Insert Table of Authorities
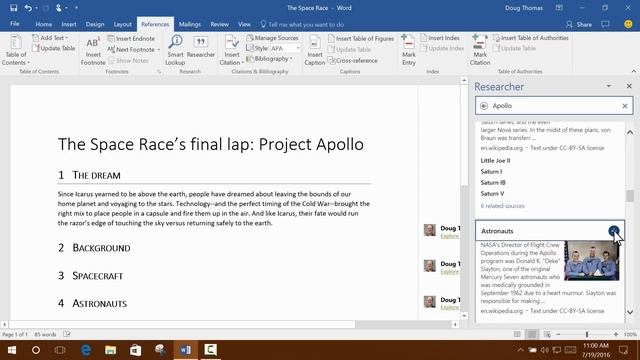 (531, 38)
